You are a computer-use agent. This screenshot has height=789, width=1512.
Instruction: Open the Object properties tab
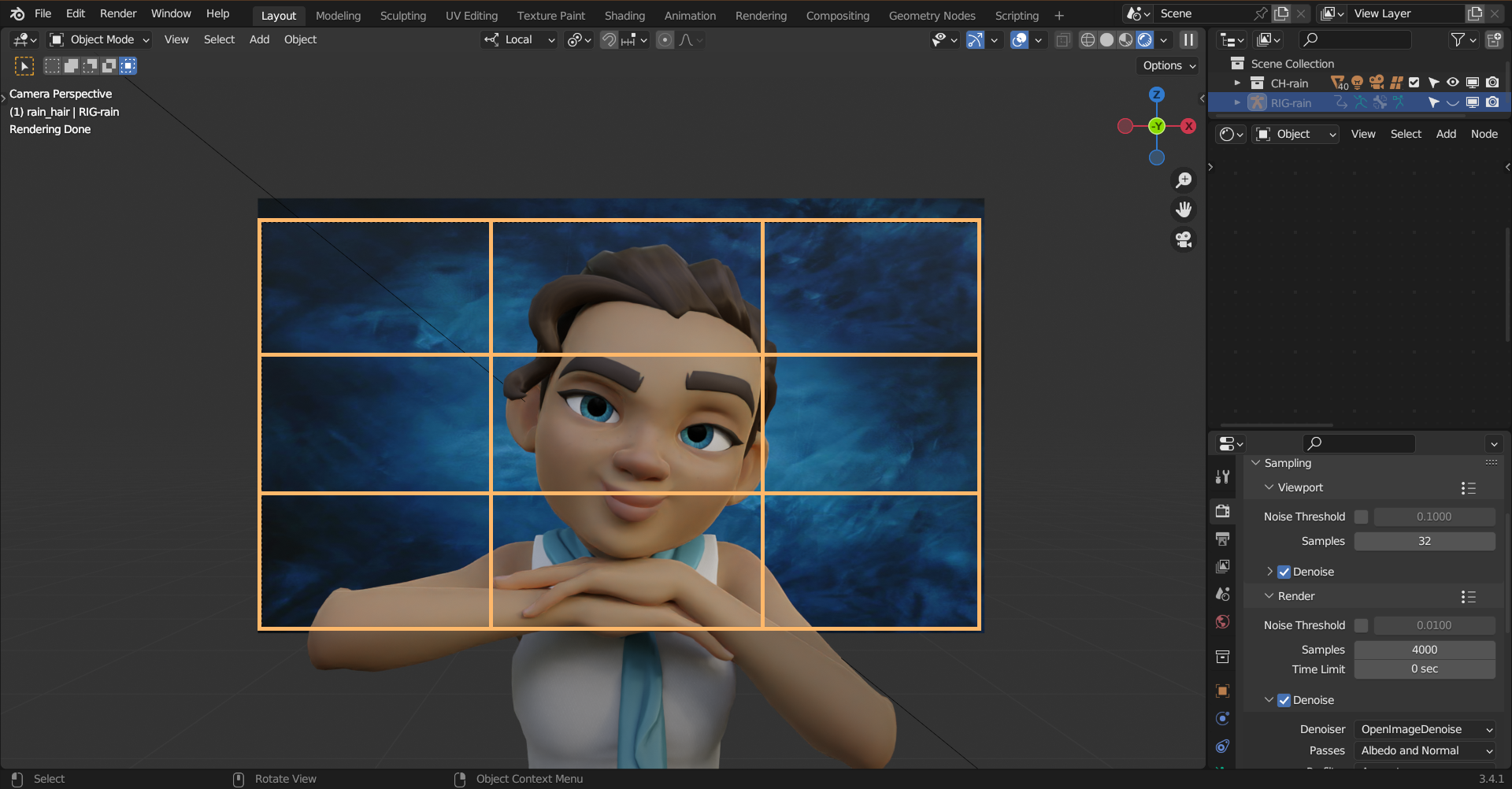pyautogui.click(x=1222, y=691)
